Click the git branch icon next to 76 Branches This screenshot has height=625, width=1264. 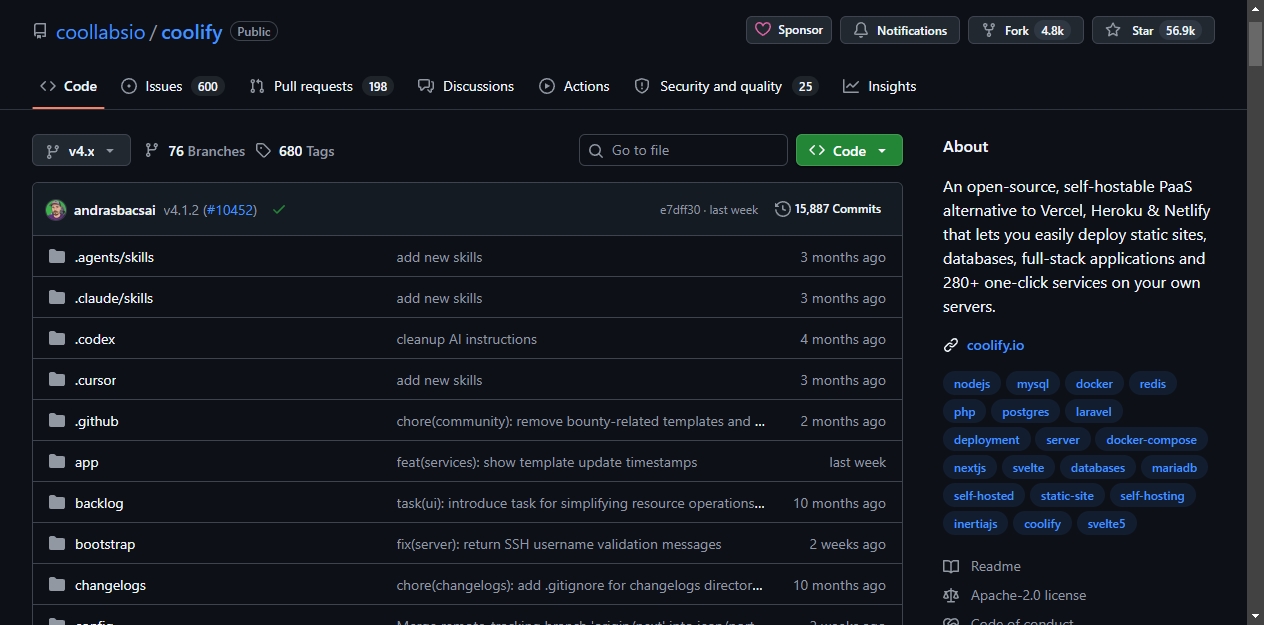[x=152, y=150]
